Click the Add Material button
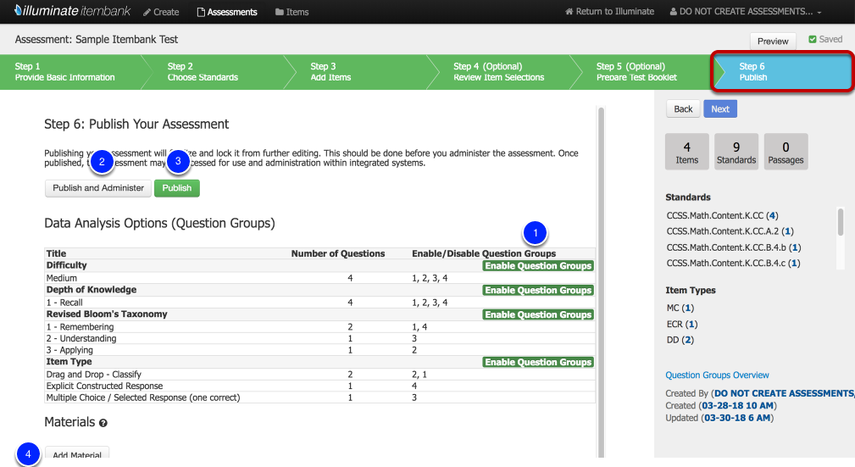The width and height of the screenshot is (855, 467). (77, 453)
